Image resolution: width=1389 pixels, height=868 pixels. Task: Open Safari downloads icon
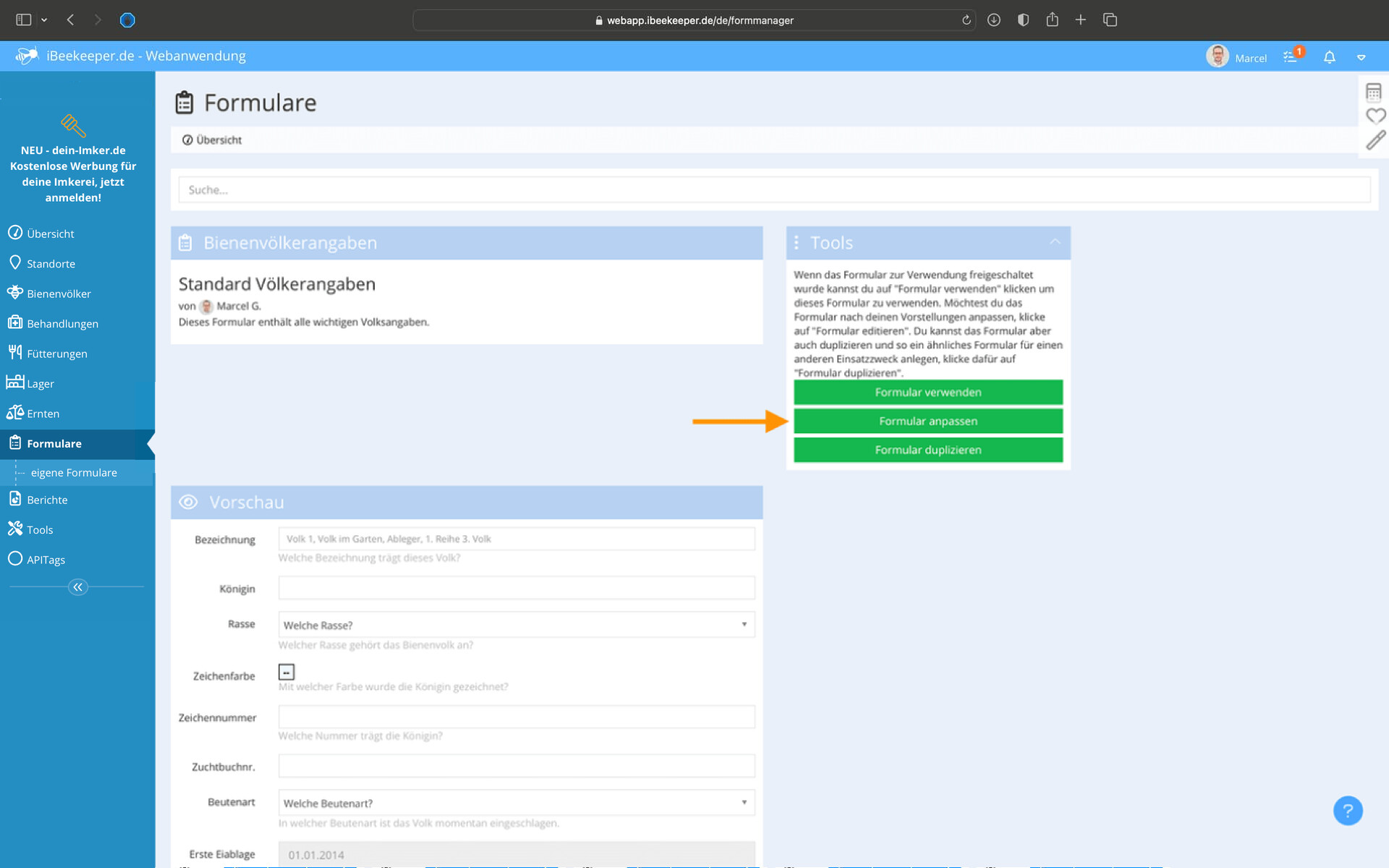click(x=994, y=20)
